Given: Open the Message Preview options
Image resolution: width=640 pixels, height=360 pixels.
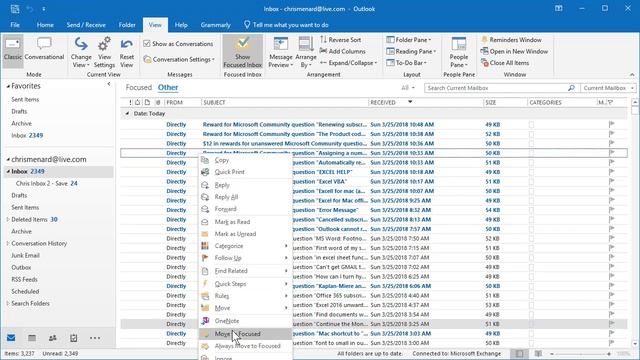Looking at the screenshot, I should [280, 53].
